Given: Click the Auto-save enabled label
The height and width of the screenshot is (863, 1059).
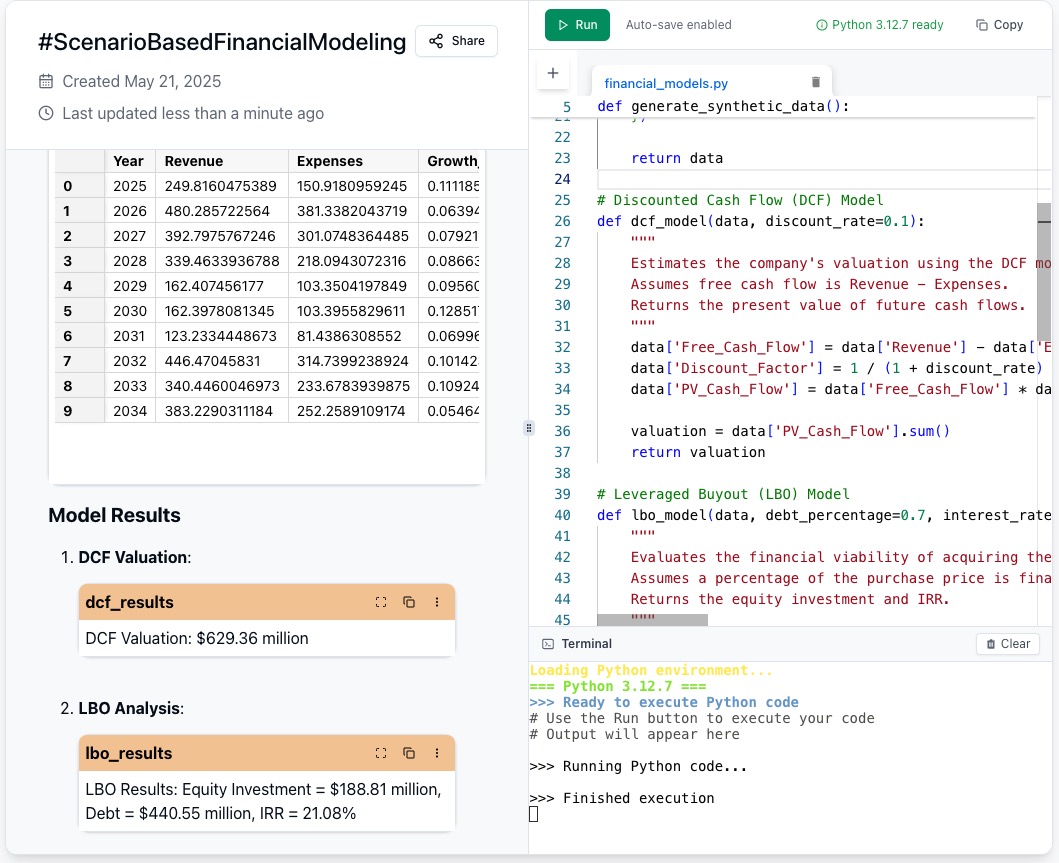Looking at the screenshot, I should (x=679, y=25).
